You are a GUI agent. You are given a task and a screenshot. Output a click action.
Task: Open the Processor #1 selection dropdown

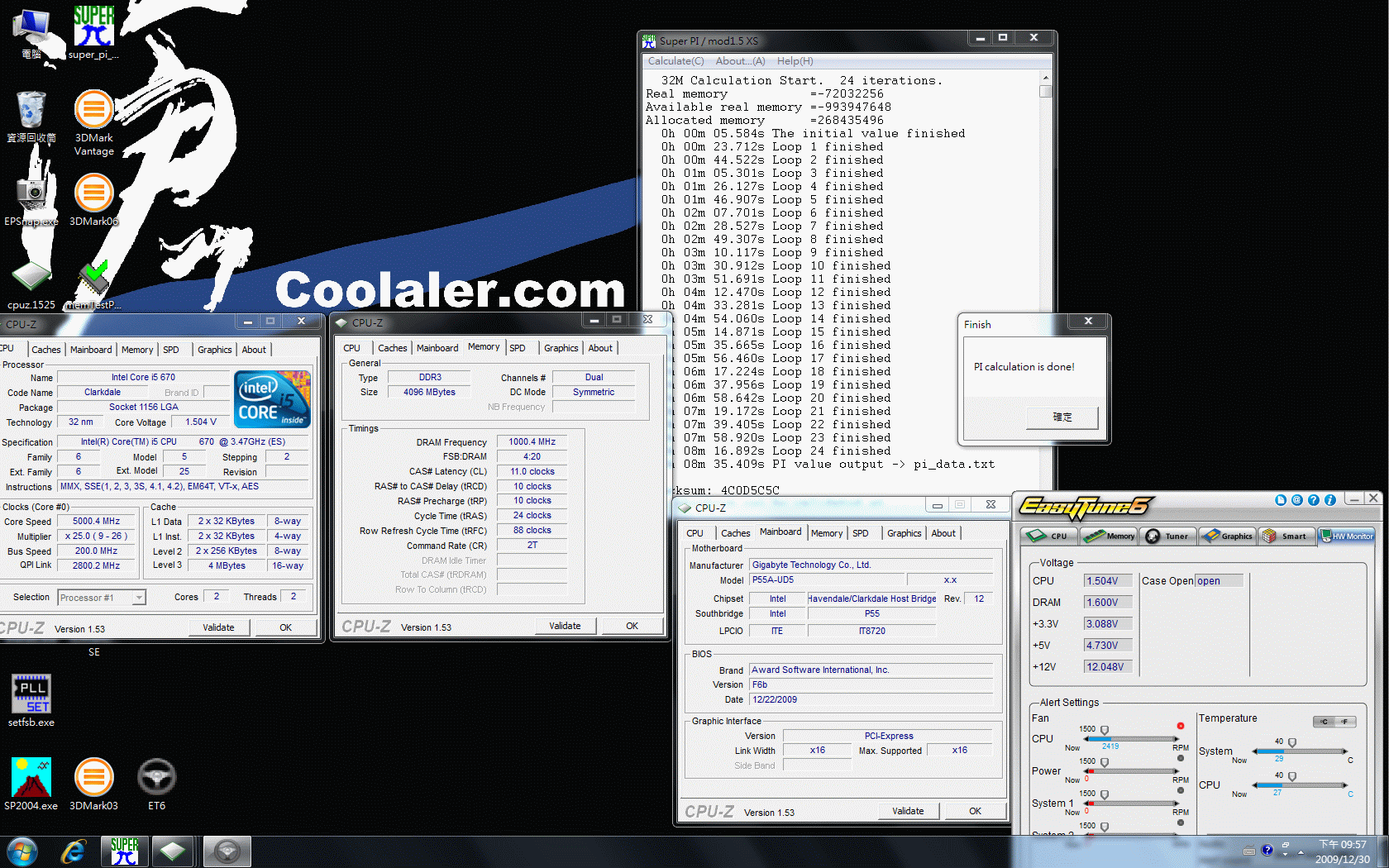[x=102, y=597]
